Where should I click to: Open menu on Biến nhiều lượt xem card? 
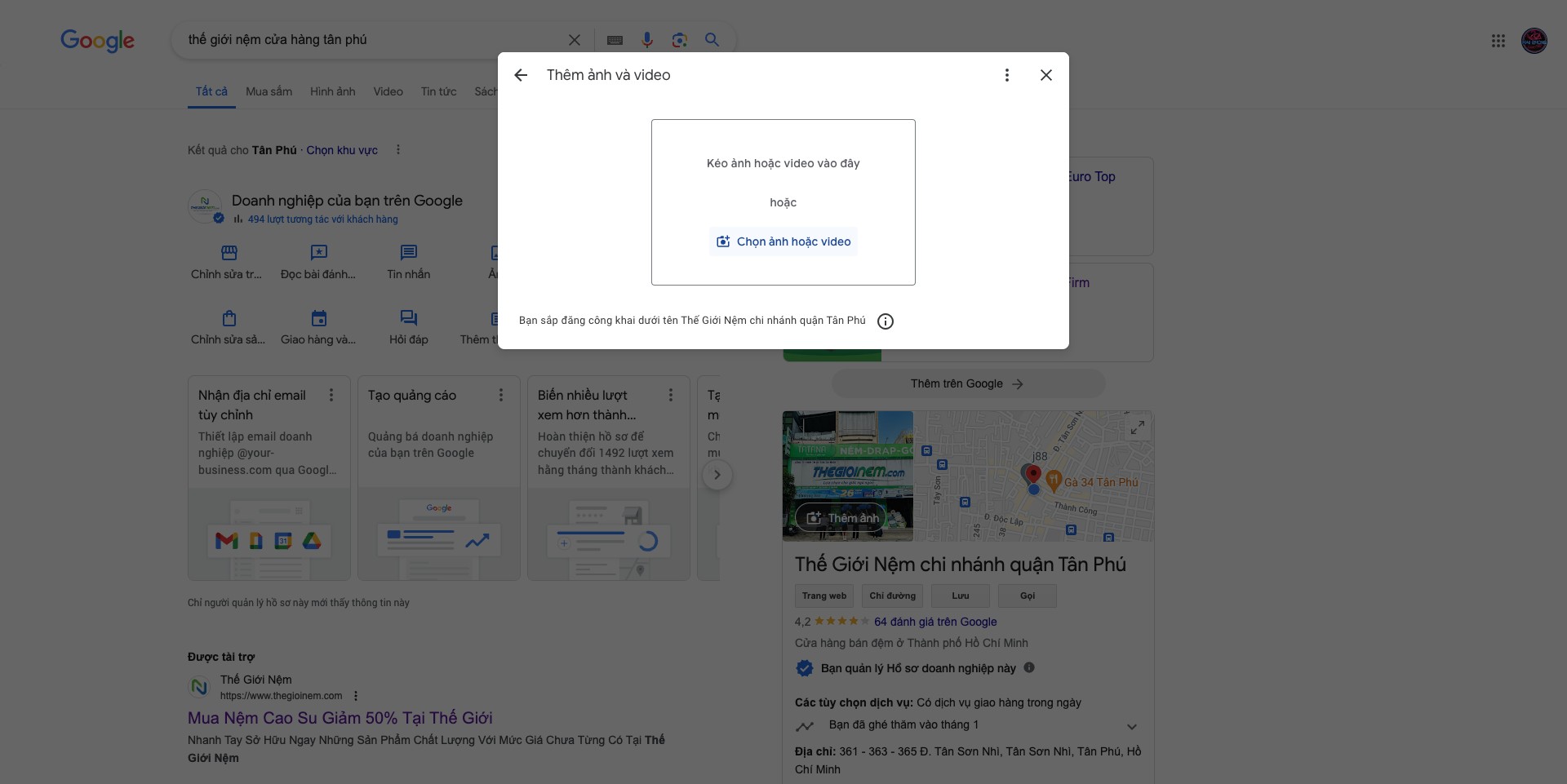tap(671, 396)
